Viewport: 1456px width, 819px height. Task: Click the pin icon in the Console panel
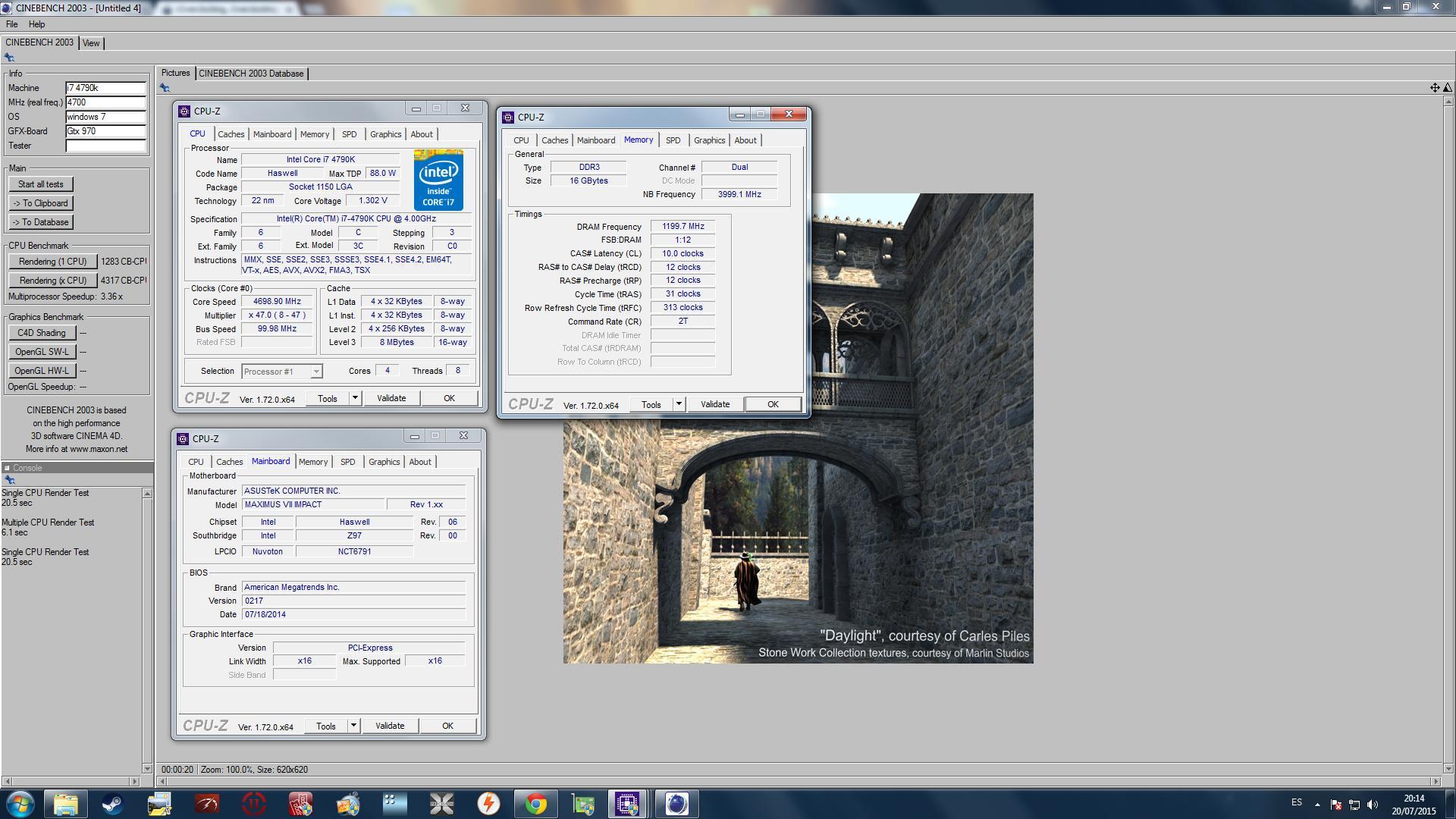point(9,480)
